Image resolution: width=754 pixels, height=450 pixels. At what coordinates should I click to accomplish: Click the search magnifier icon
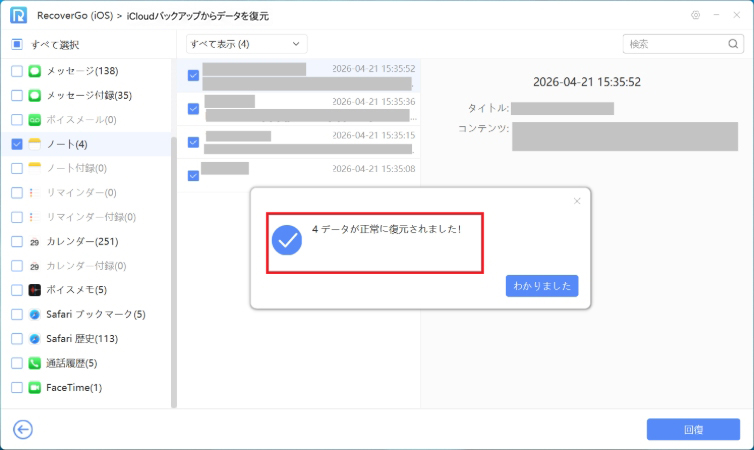pos(733,44)
